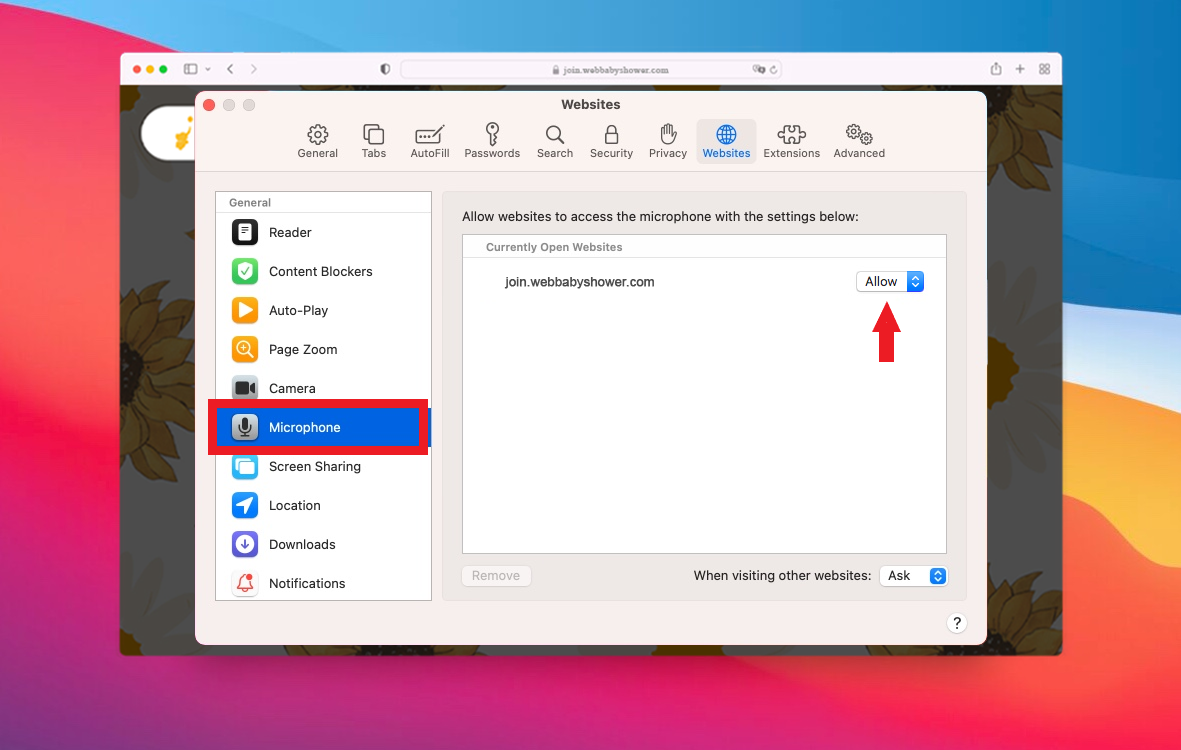Open the Passwords preferences pane

coord(492,141)
